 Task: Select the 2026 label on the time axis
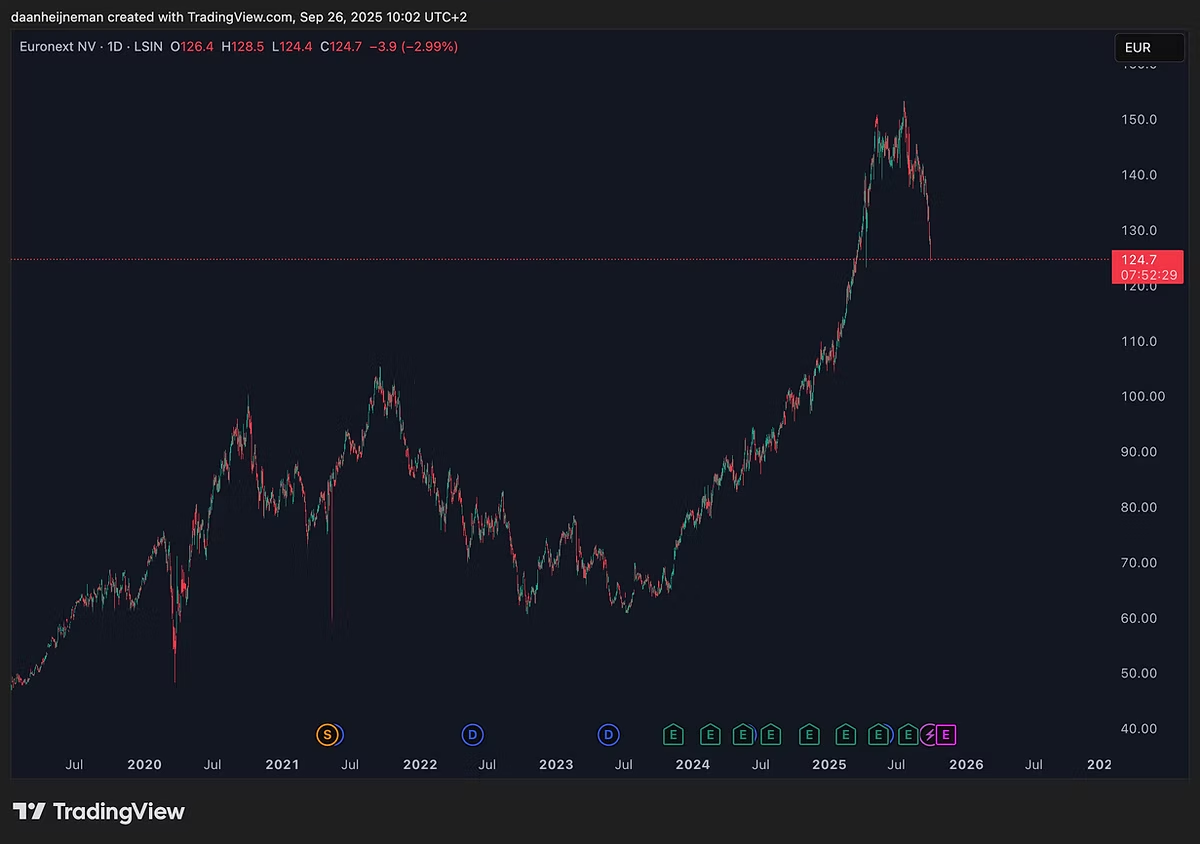pos(966,764)
